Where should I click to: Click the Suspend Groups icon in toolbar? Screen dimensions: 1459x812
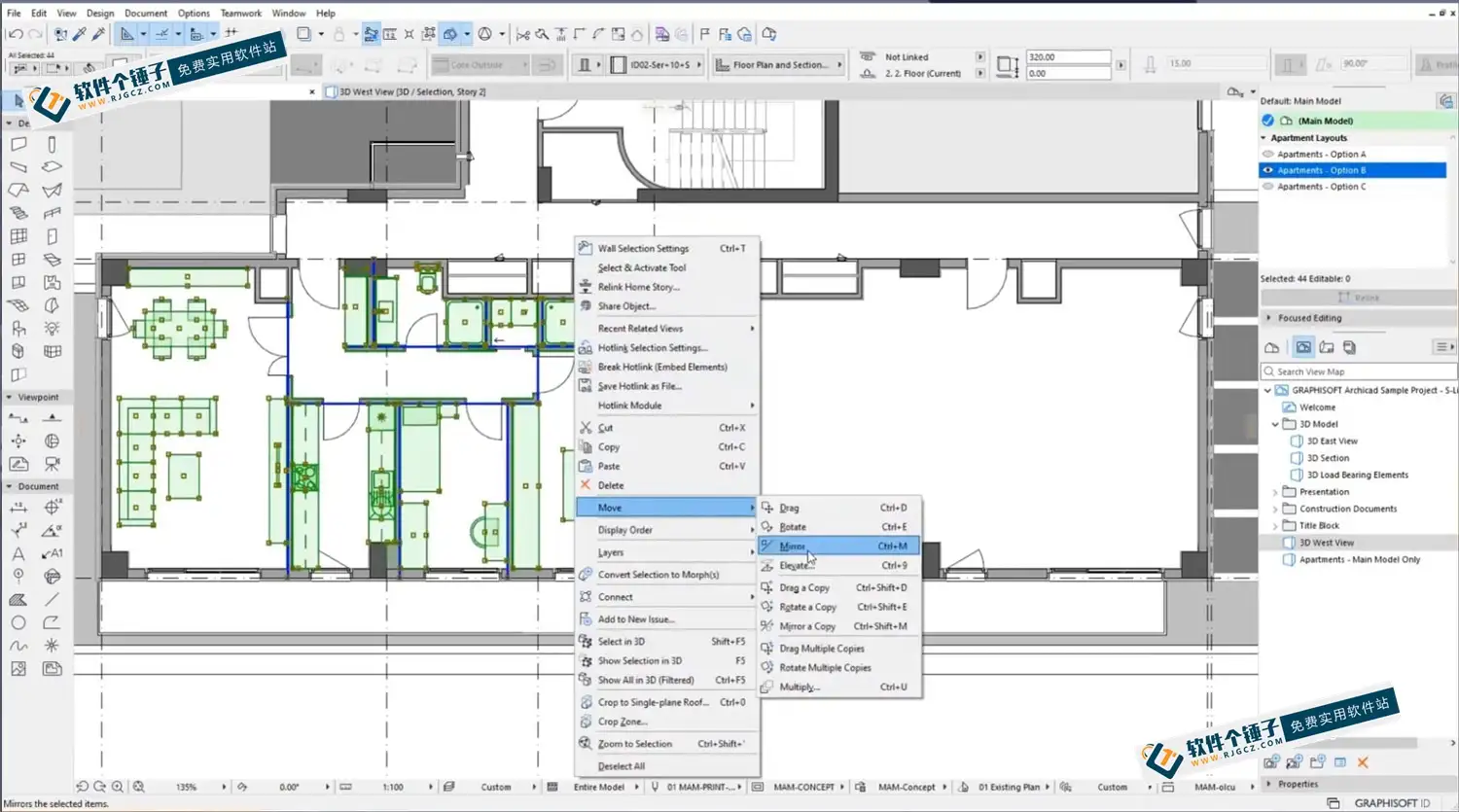click(x=429, y=34)
